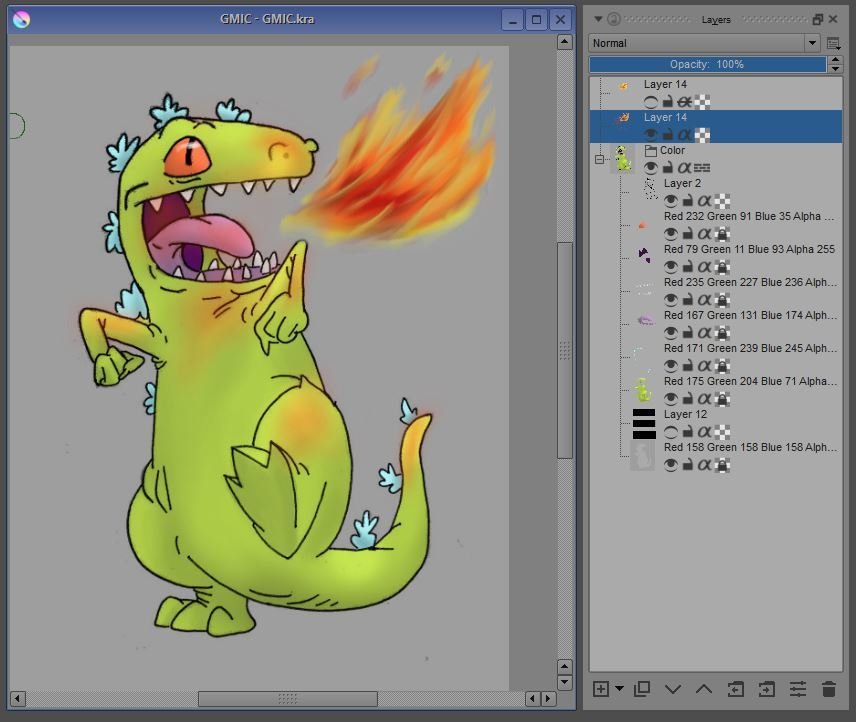Click the Color group dinosaur thumbnail
This screenshot has width=856, height=722.
tap(622, 159)
